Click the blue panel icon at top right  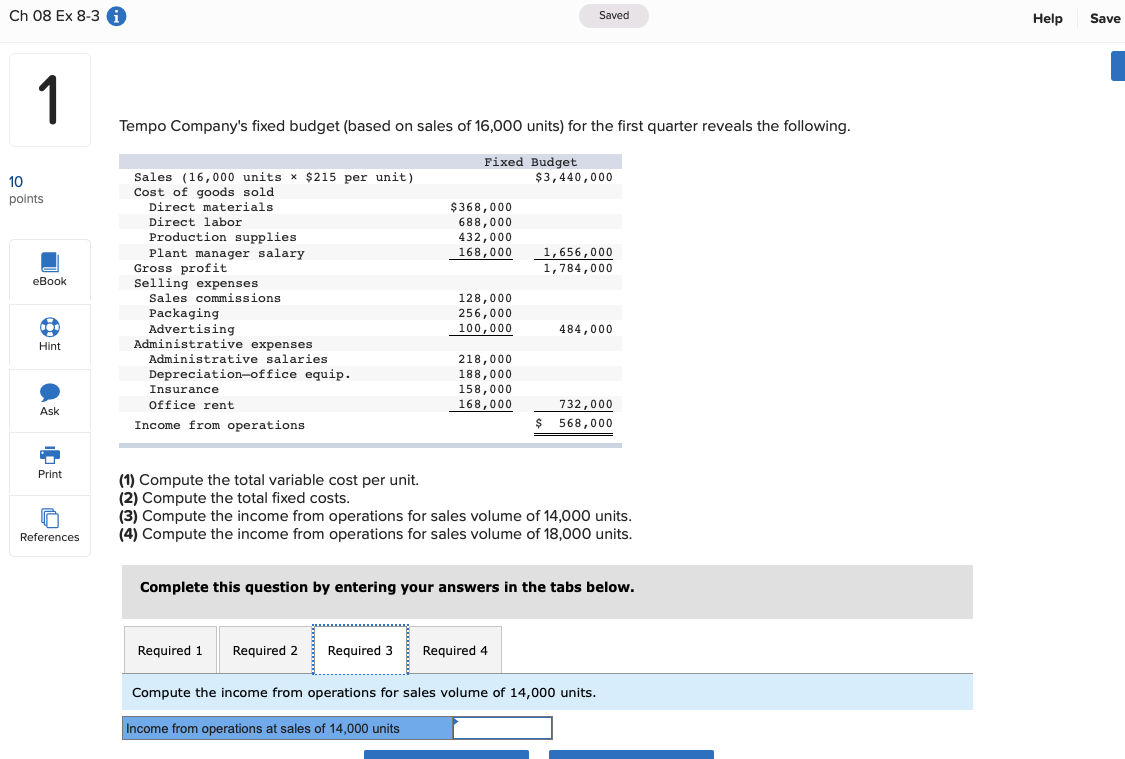click(x=1119, y=65)
